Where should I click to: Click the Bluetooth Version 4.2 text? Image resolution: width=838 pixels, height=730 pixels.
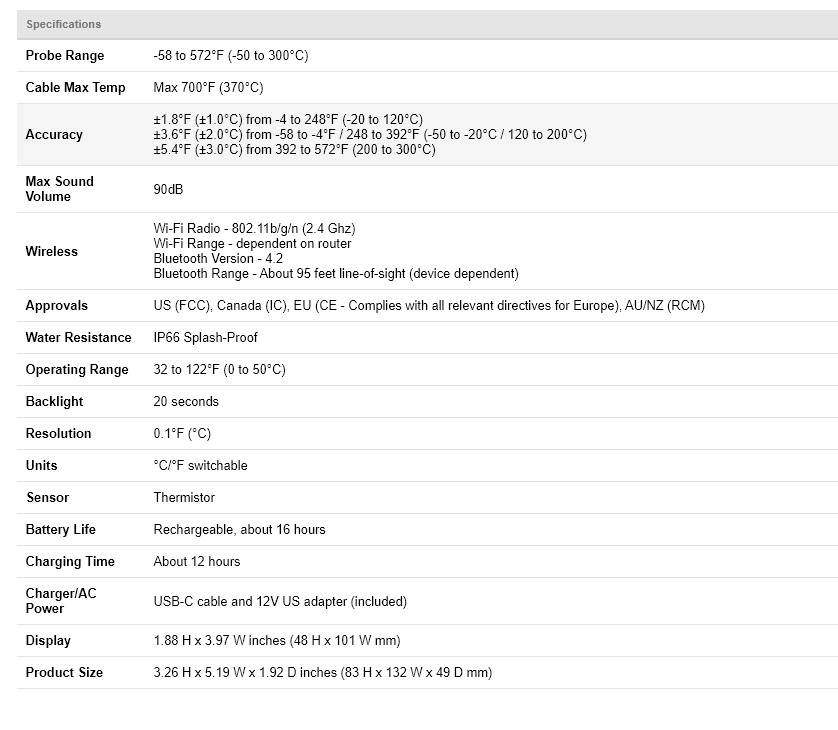coord(218,259)
